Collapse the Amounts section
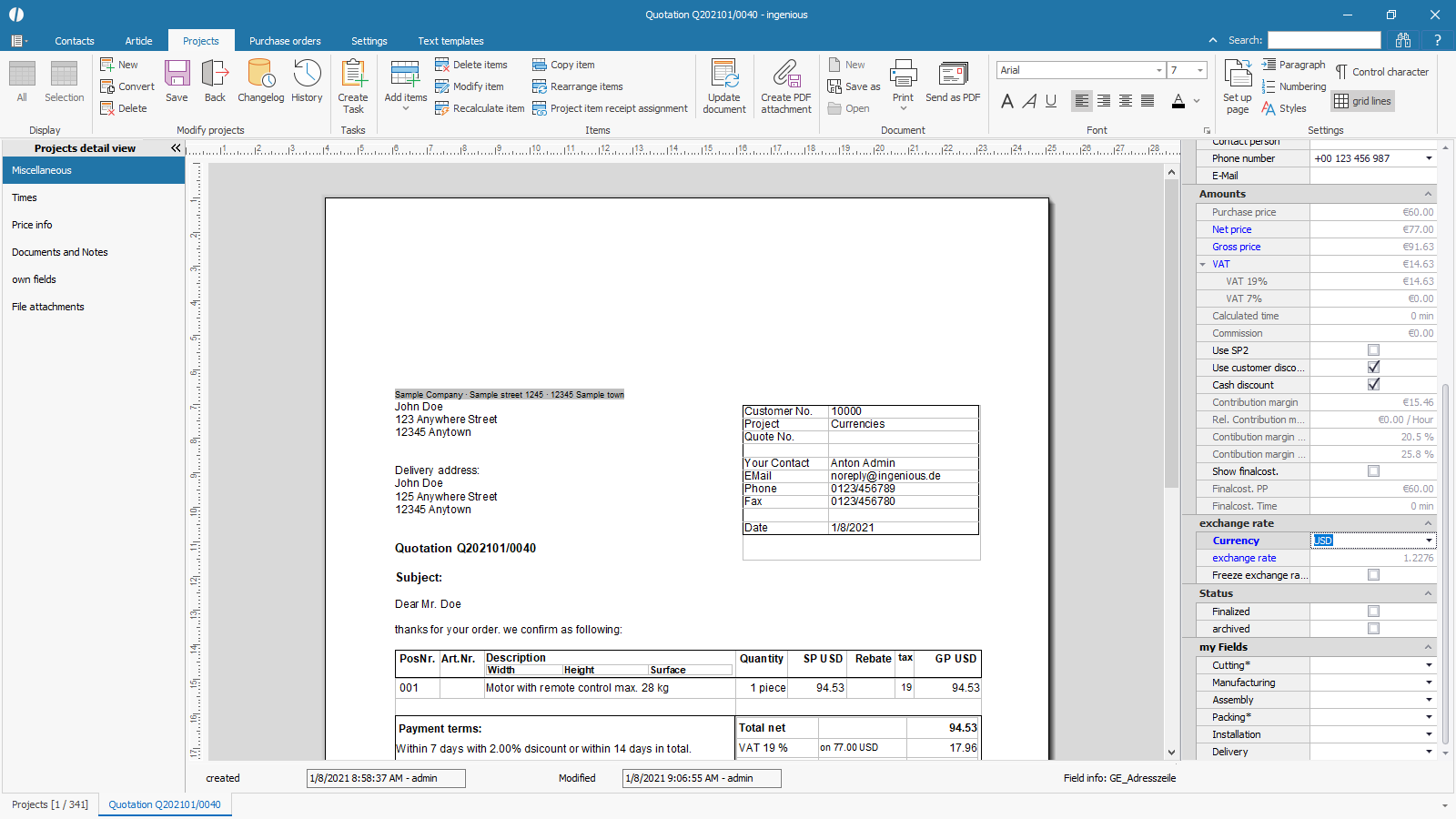 click(1428, 194)
